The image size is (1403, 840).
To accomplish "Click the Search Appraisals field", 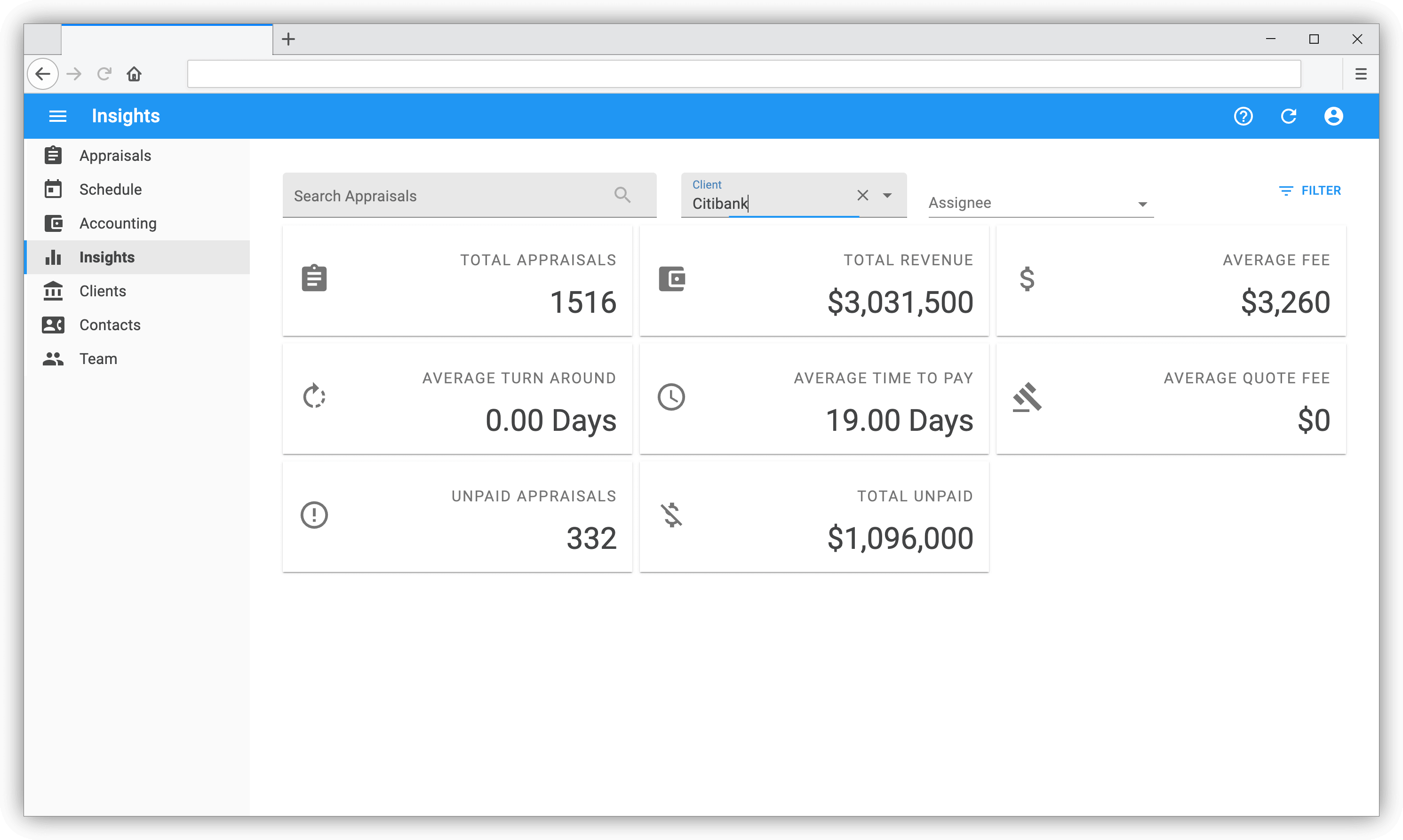I will coord(447,196).
